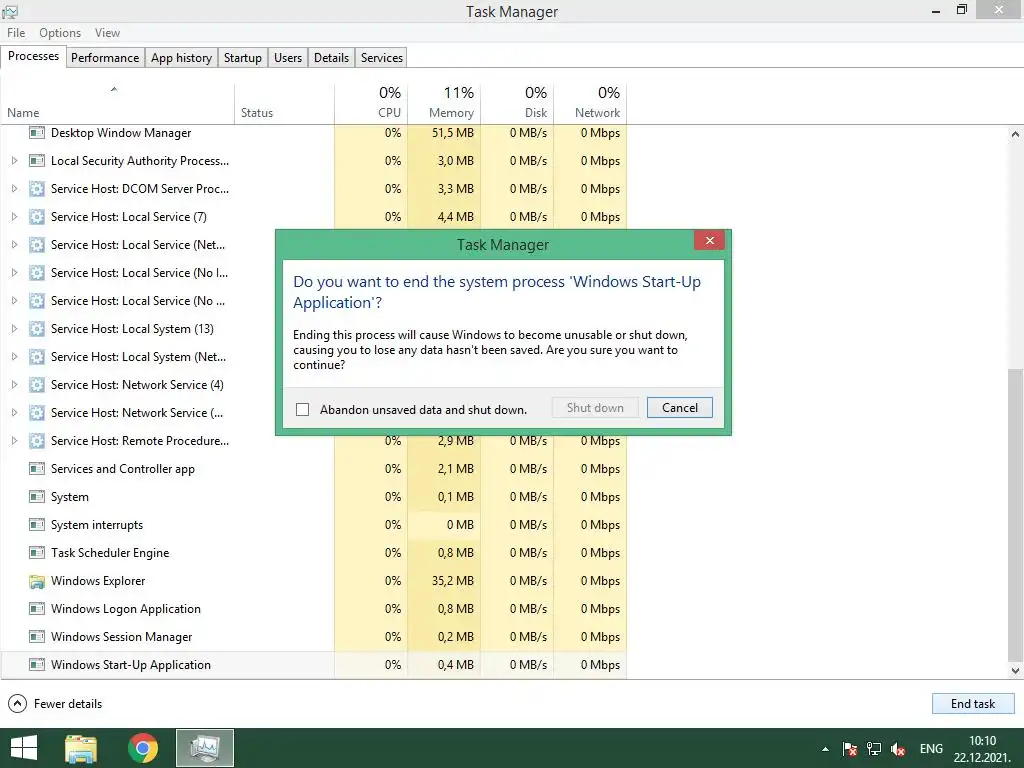Switch to the Performance tab
Screen dimensions: 1024x768
tap(105, 57)
